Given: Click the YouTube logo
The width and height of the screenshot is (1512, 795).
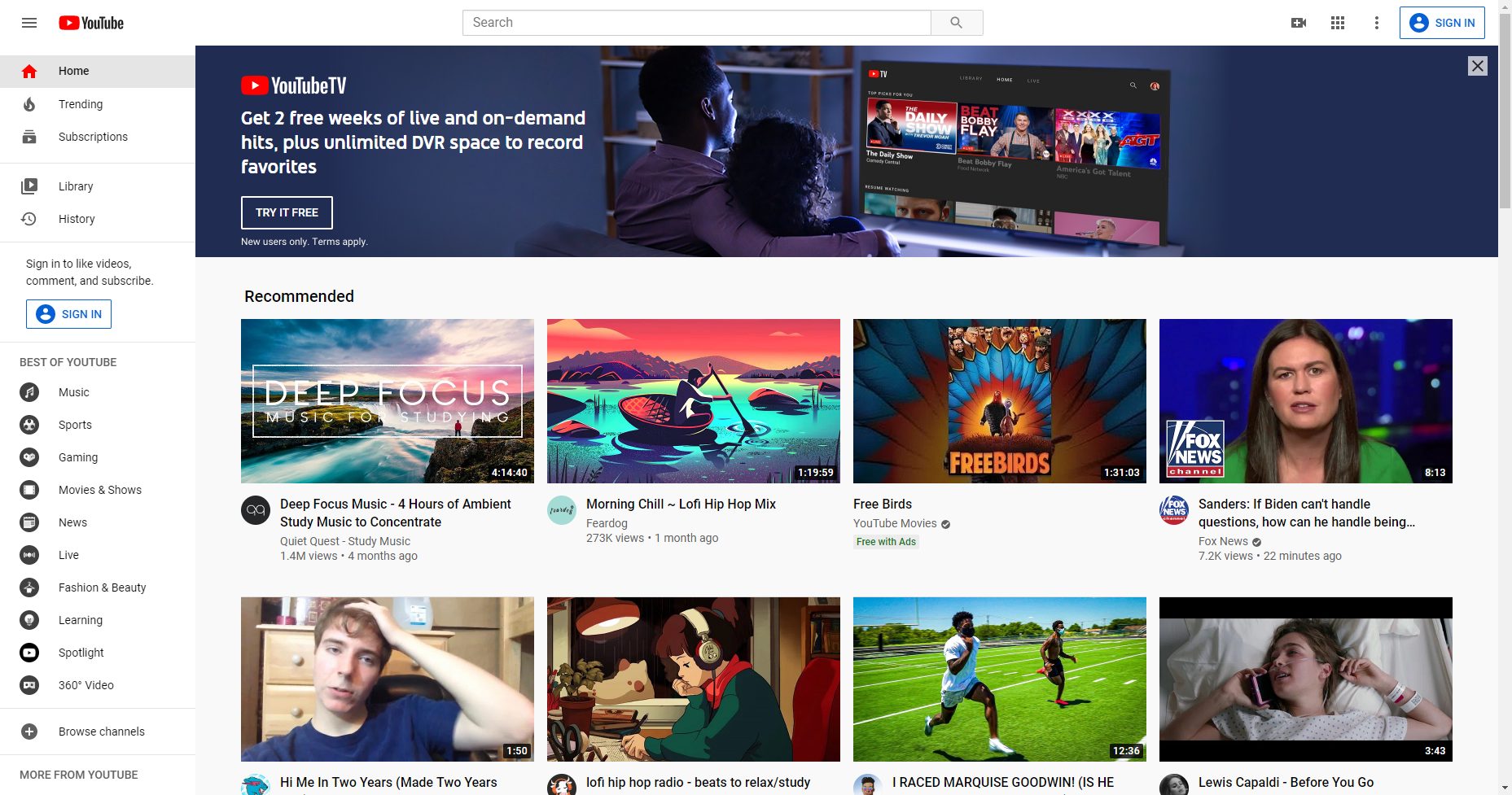Looking at the screenshot, I should tap(91, 23).
